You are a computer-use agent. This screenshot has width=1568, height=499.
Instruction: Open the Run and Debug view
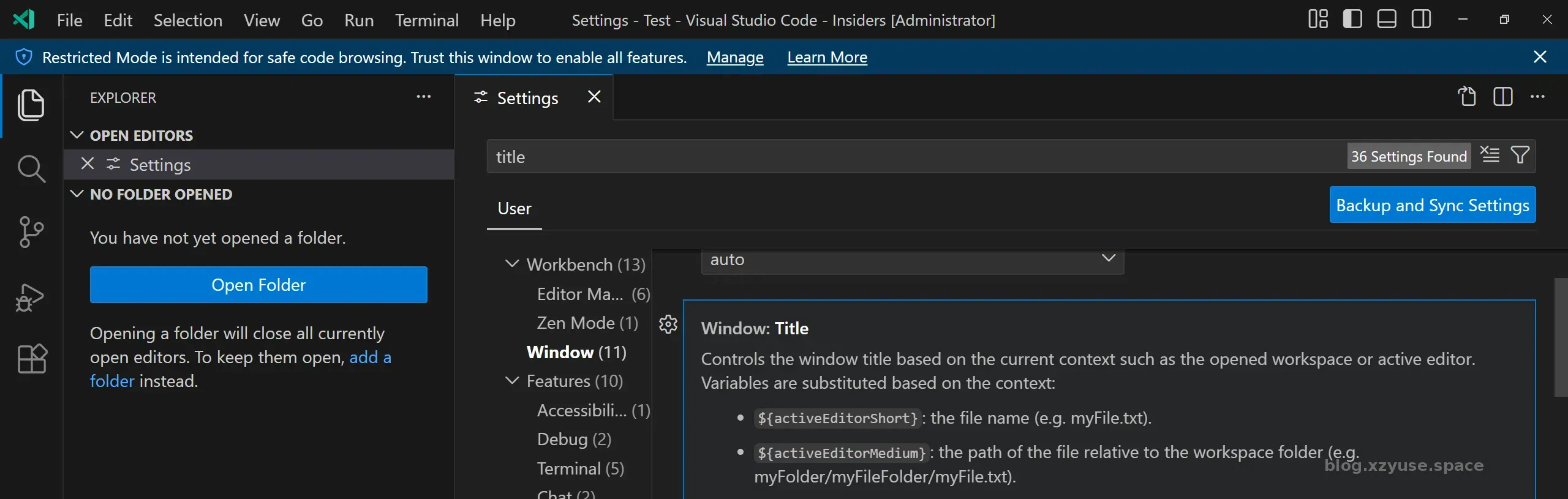[x=31, y=298]
